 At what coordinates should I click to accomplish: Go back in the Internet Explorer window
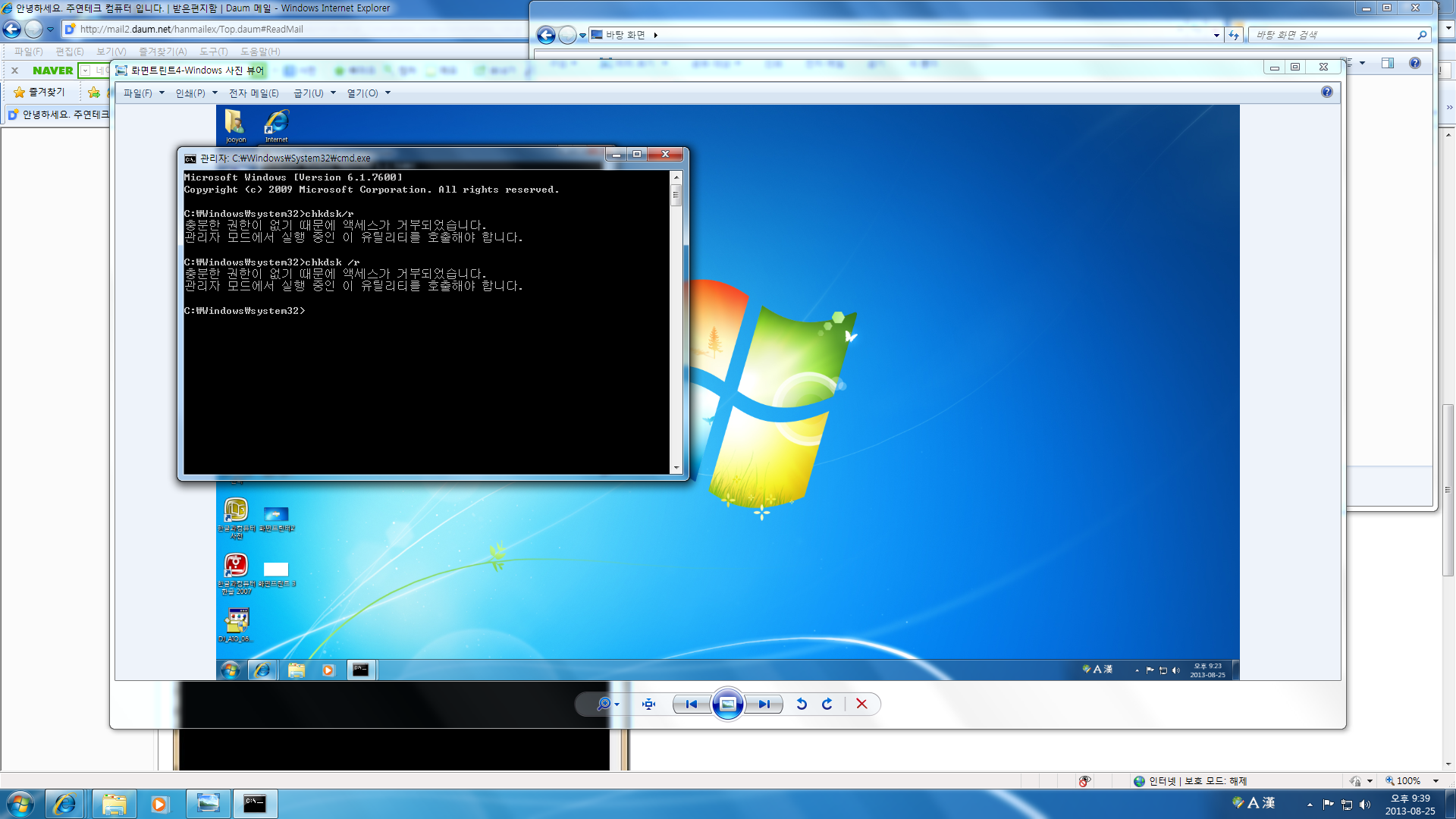pyautogui.click(x=12, y=30)
